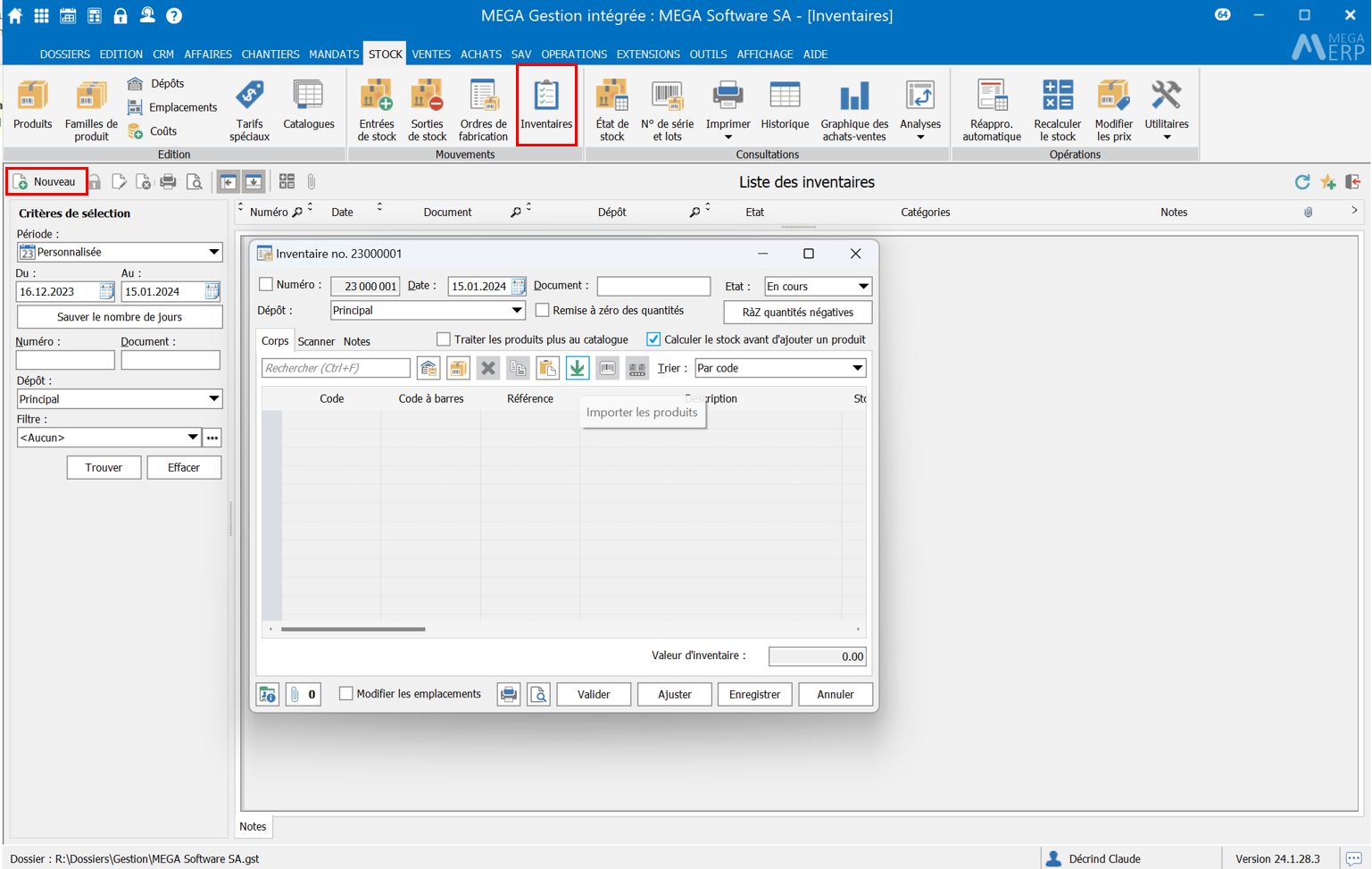Launch Réappro. automatique
1372x869 pixels.
coord(992,111)
